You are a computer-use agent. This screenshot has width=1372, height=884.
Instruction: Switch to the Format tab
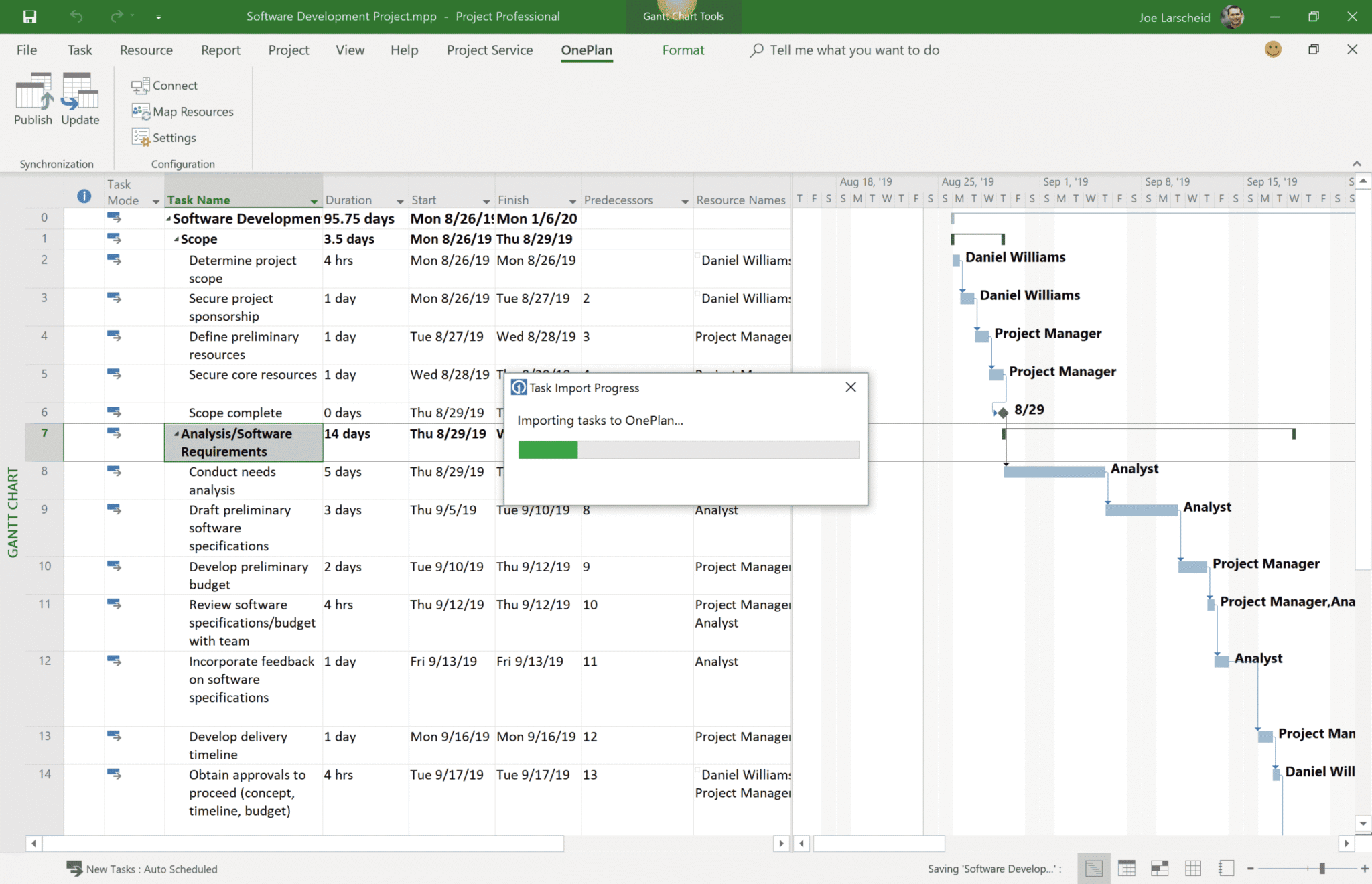[x=683, y=50]
